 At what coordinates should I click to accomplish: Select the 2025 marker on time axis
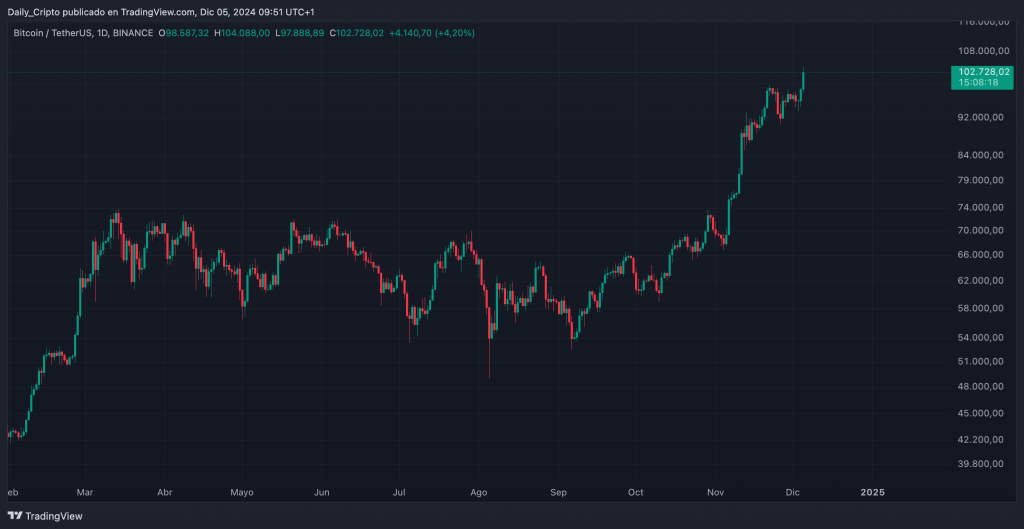(x=872, y=493)
